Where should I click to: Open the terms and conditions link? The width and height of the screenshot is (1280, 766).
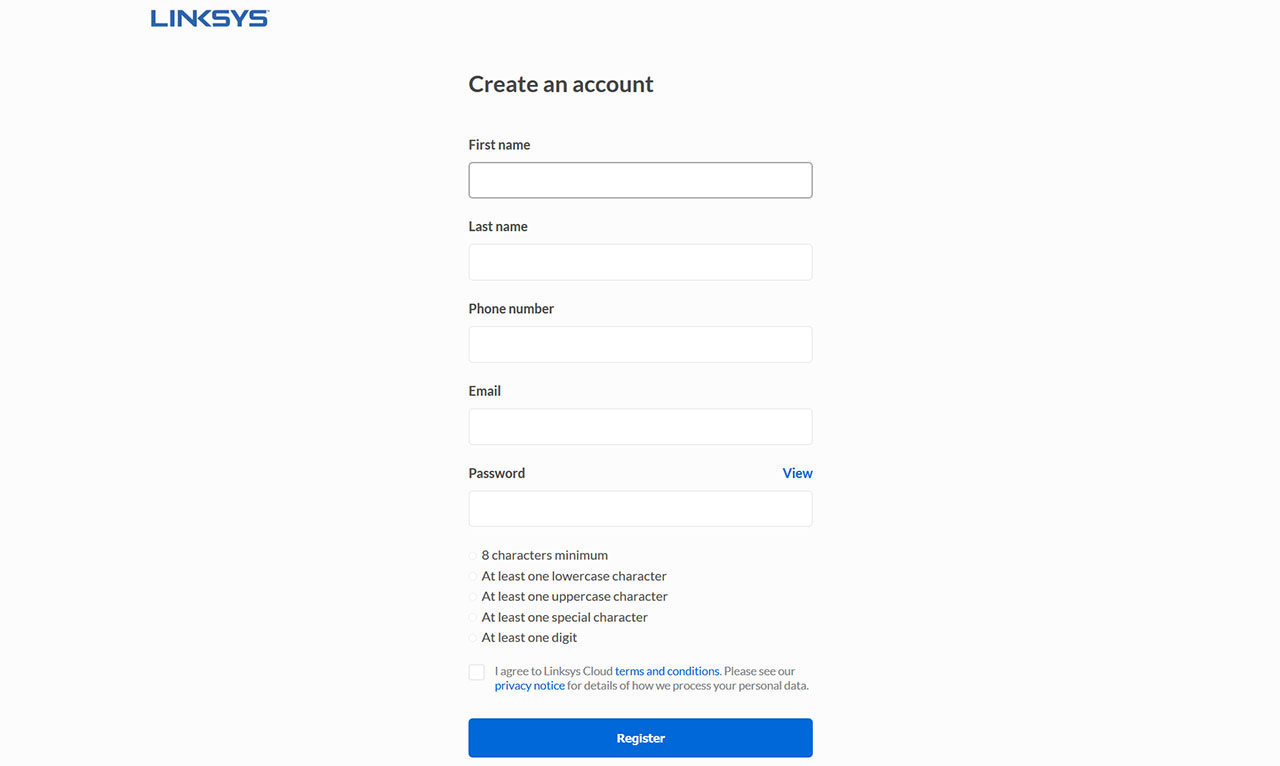667,671
